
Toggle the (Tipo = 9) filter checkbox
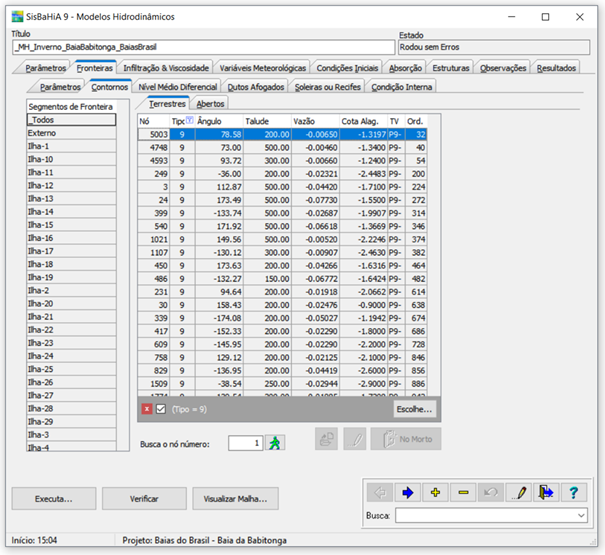(161, 409)
